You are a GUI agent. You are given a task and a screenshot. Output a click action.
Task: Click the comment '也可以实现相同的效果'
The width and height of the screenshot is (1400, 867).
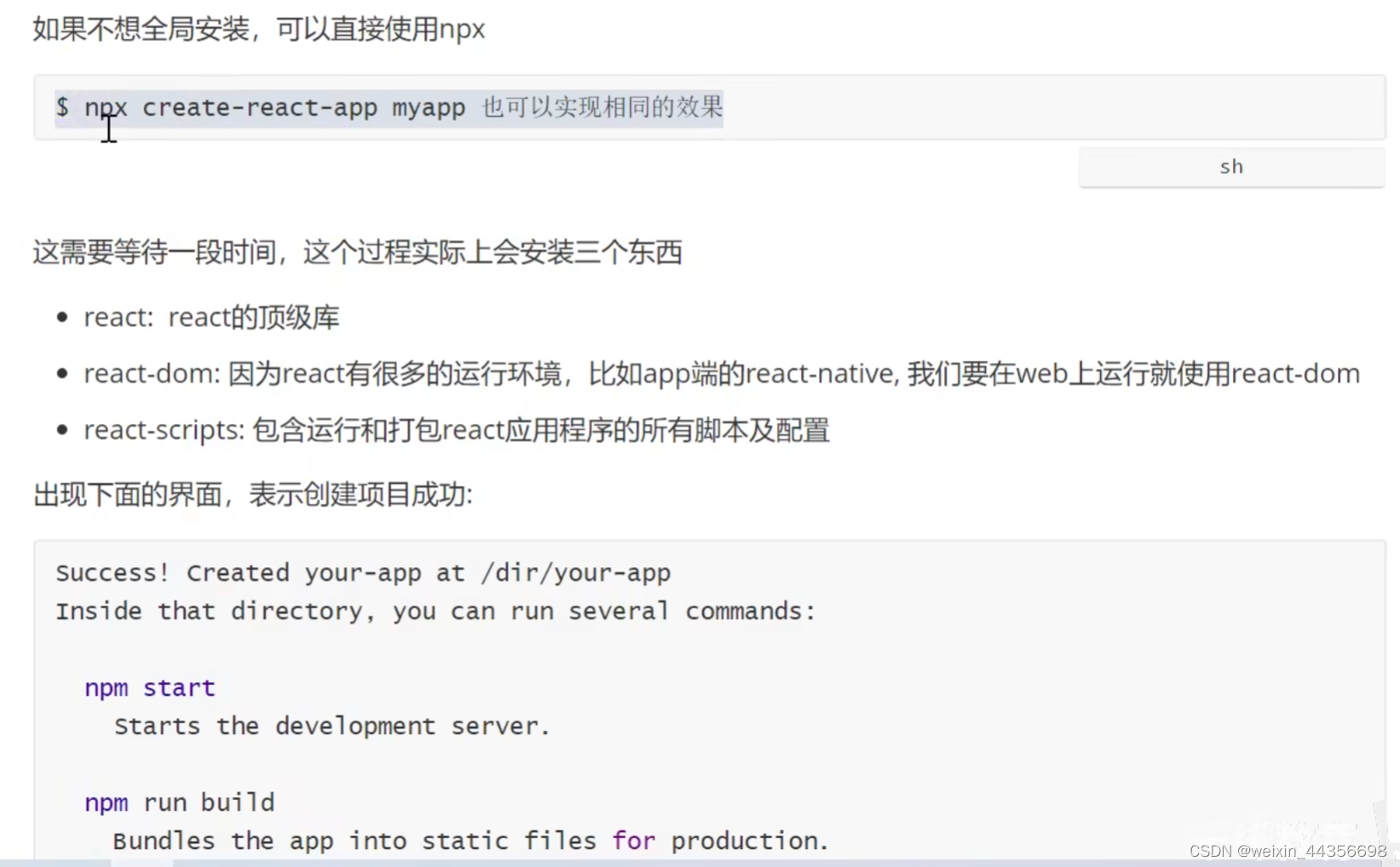(602, 107)
